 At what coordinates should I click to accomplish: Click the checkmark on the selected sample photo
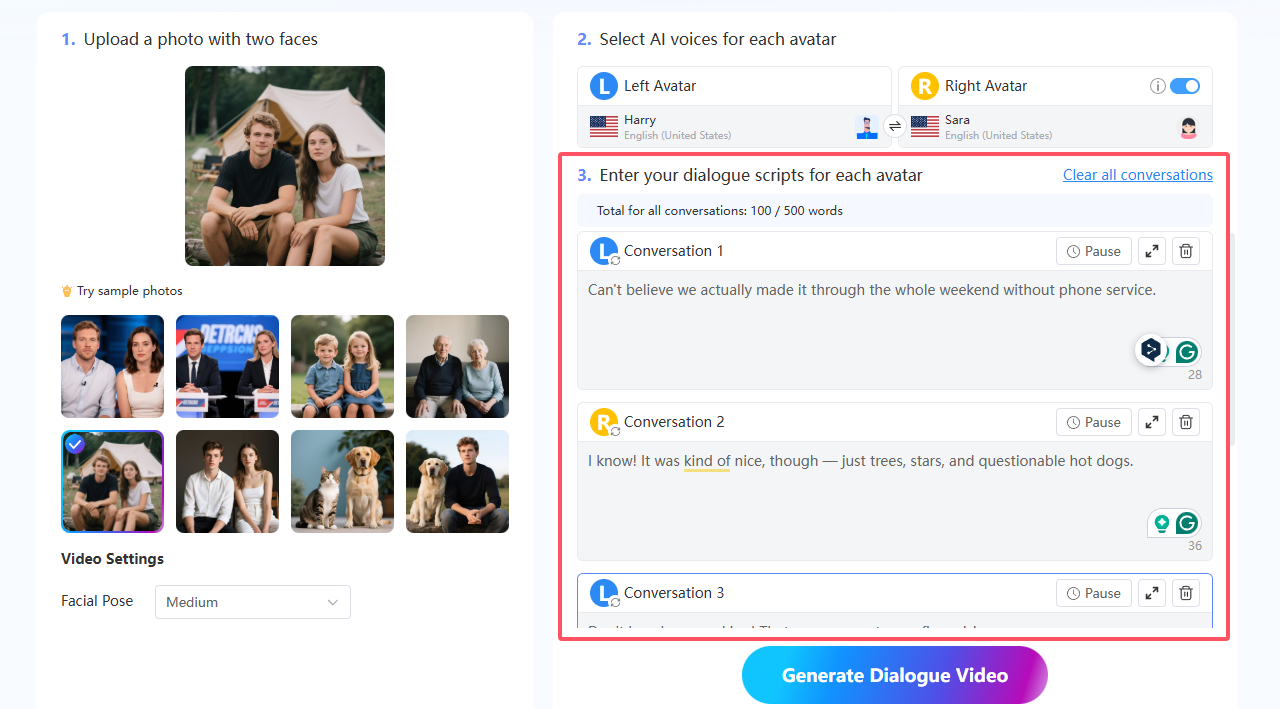pyautogui.click(x=75, y=444)
